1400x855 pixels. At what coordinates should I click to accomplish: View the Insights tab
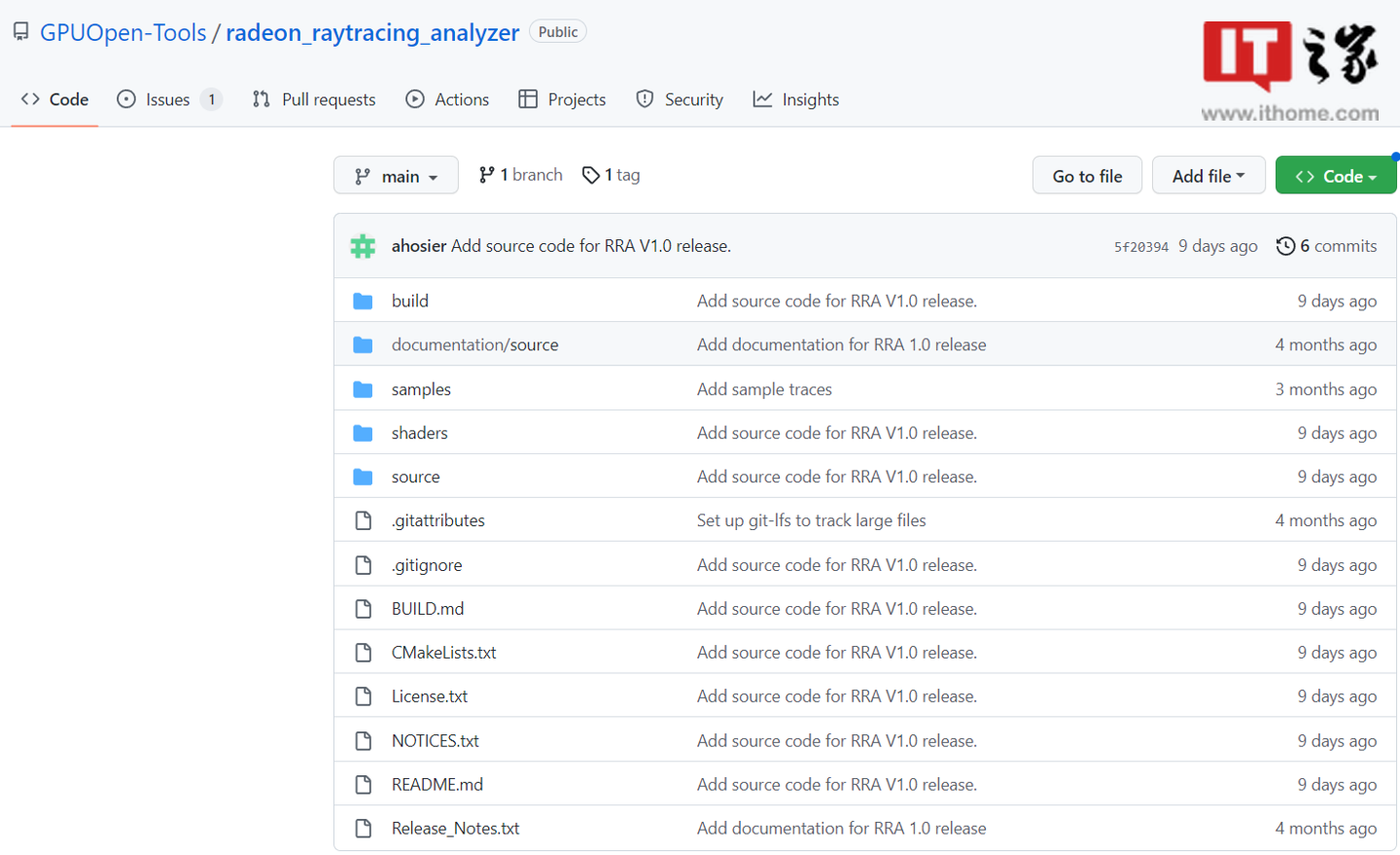click(796, 99)
